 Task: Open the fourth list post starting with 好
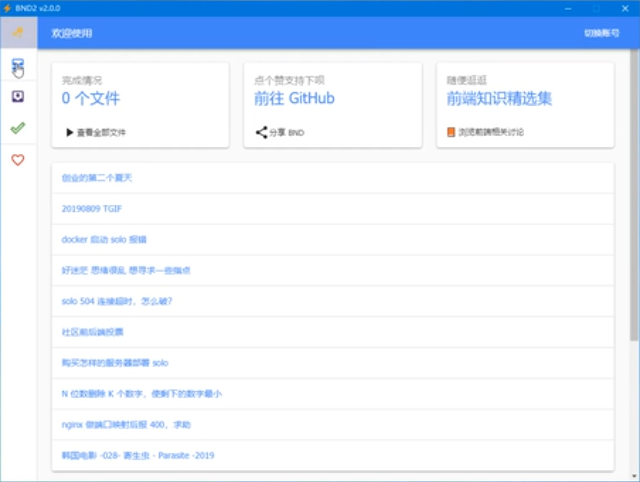tap(126, 270)
